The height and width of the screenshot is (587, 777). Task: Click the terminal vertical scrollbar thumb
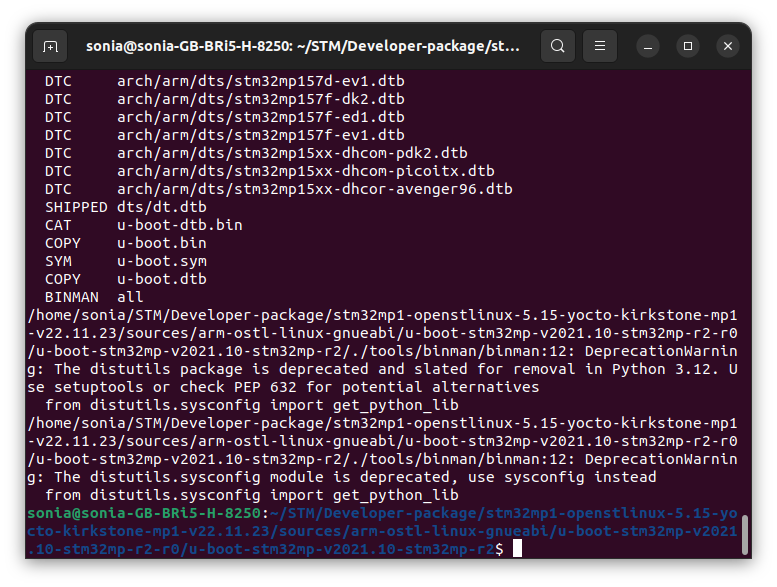click(x=744, y=535)
